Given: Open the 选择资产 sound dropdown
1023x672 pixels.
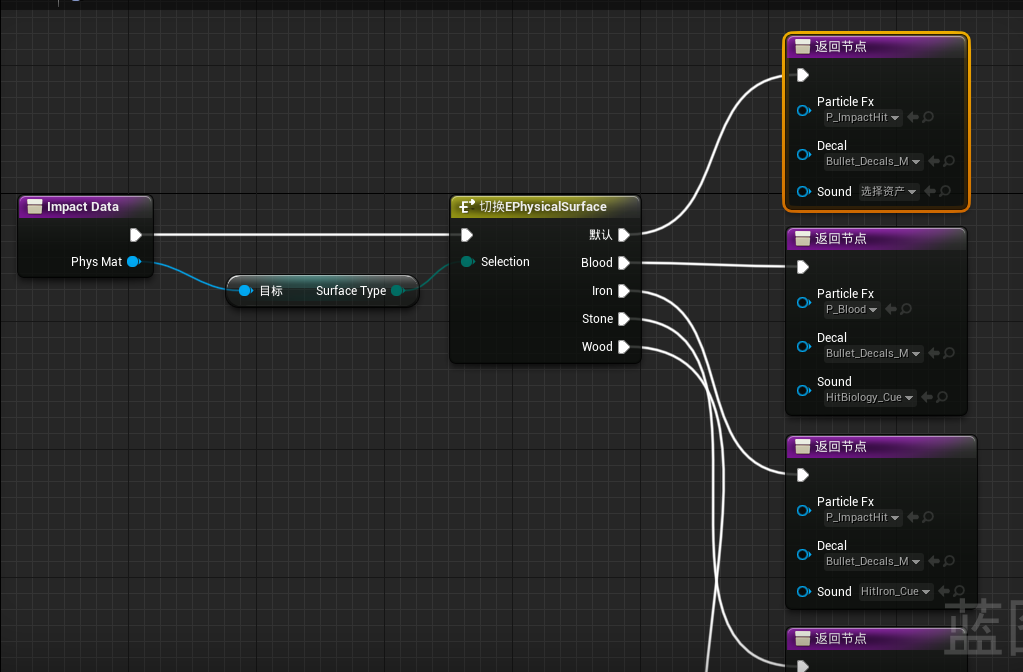Looking at the screenshot, I should coord(889,191).
